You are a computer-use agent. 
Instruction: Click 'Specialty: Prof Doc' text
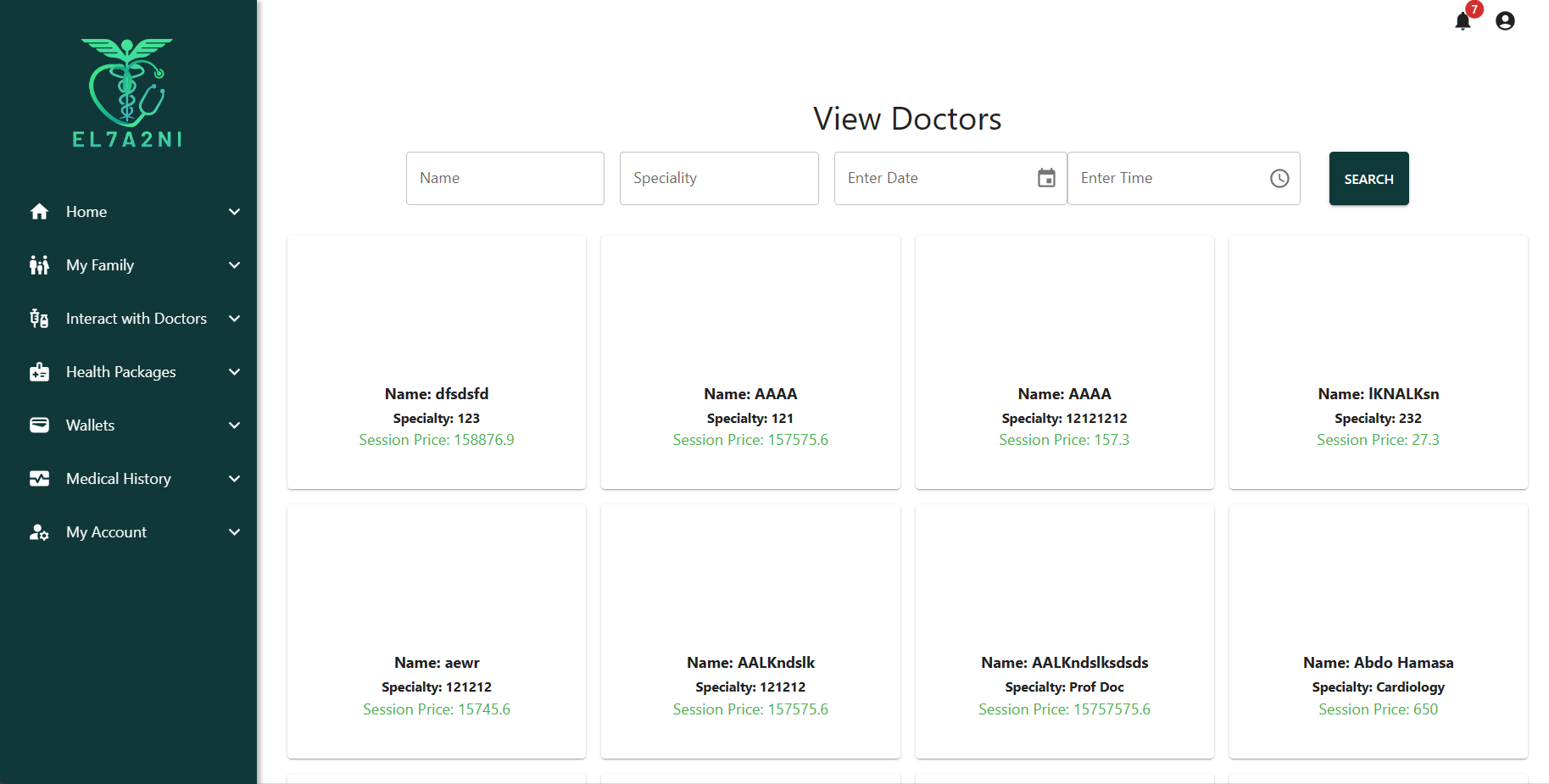tap(1065, 687)
